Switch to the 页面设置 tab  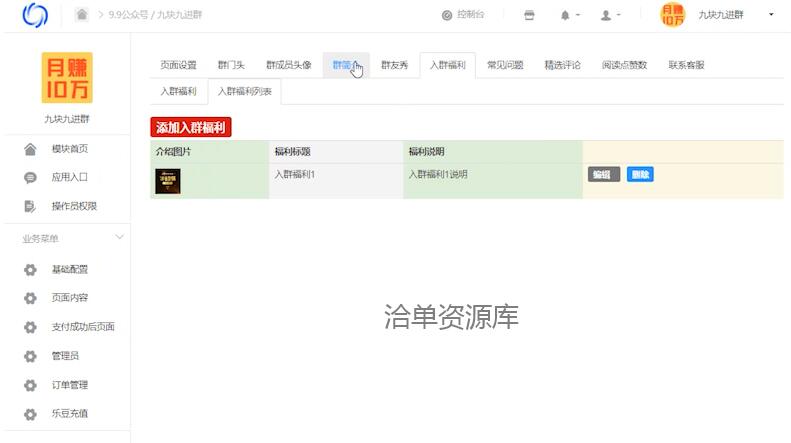(178, 65)
